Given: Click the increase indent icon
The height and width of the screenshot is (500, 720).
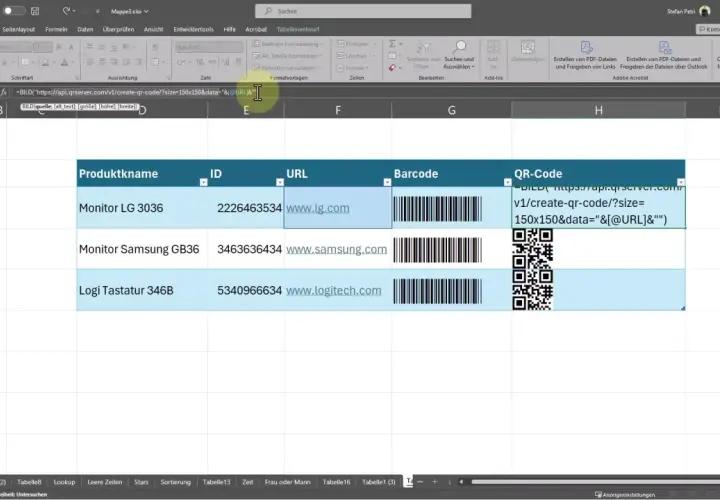Looking at the screenshot, I should (138, 62).
